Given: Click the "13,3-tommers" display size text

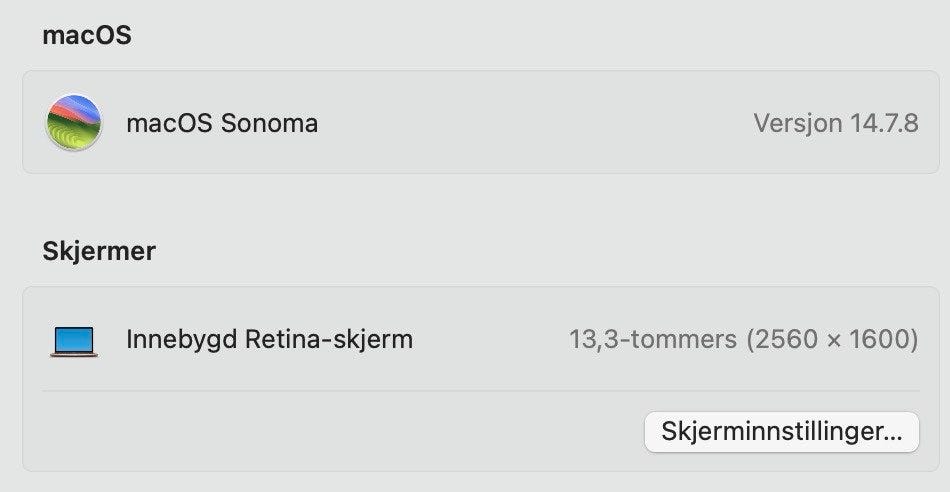Looking at the screenshot, I should [654, 340].
